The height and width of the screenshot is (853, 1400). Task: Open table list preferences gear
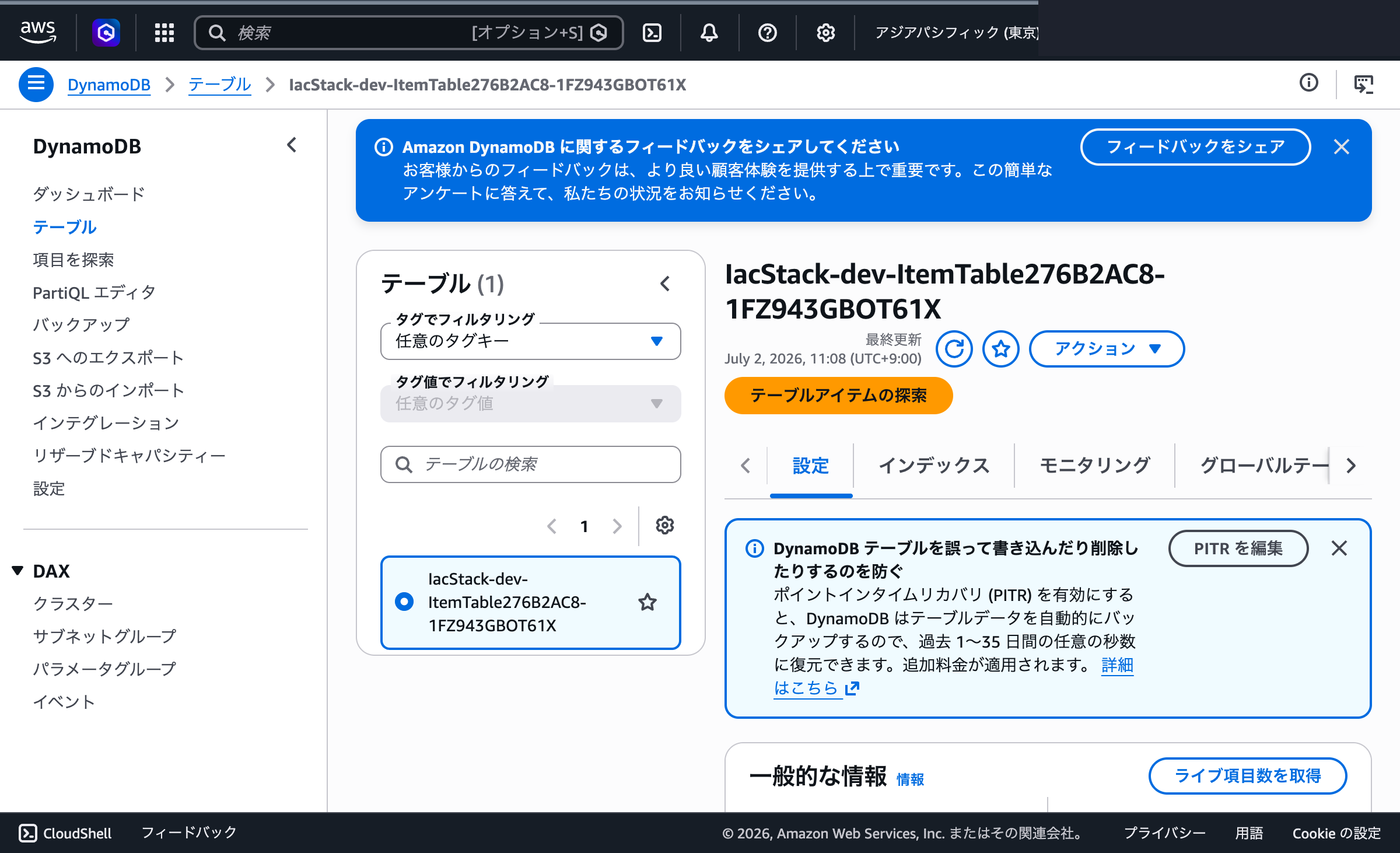664,526
